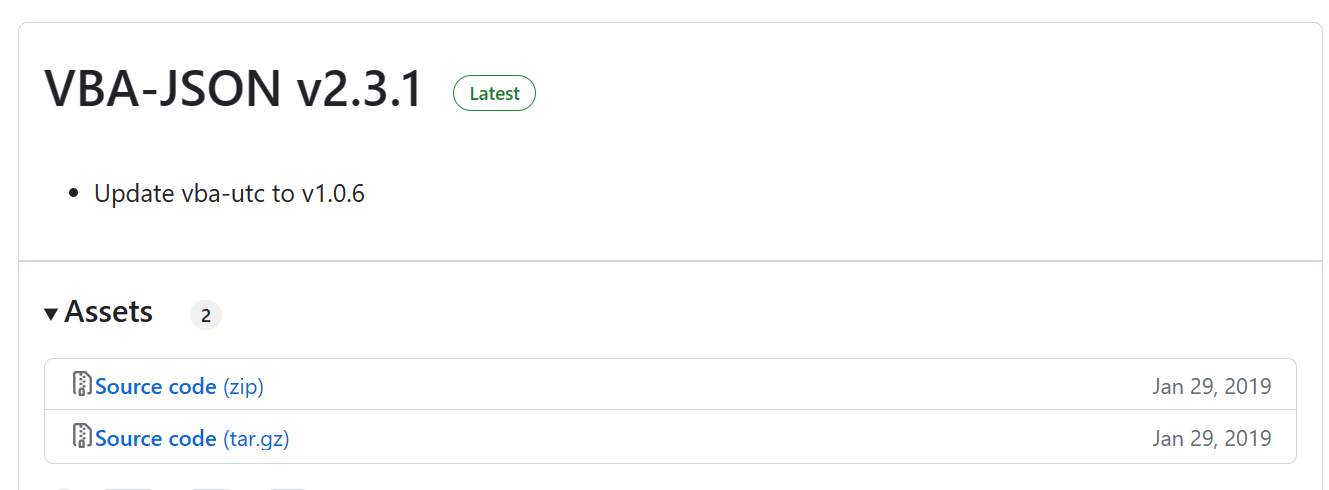1329x490 pixels.
Task: Click empty space in the tar.gz asset row
Action: coord(700,438)
